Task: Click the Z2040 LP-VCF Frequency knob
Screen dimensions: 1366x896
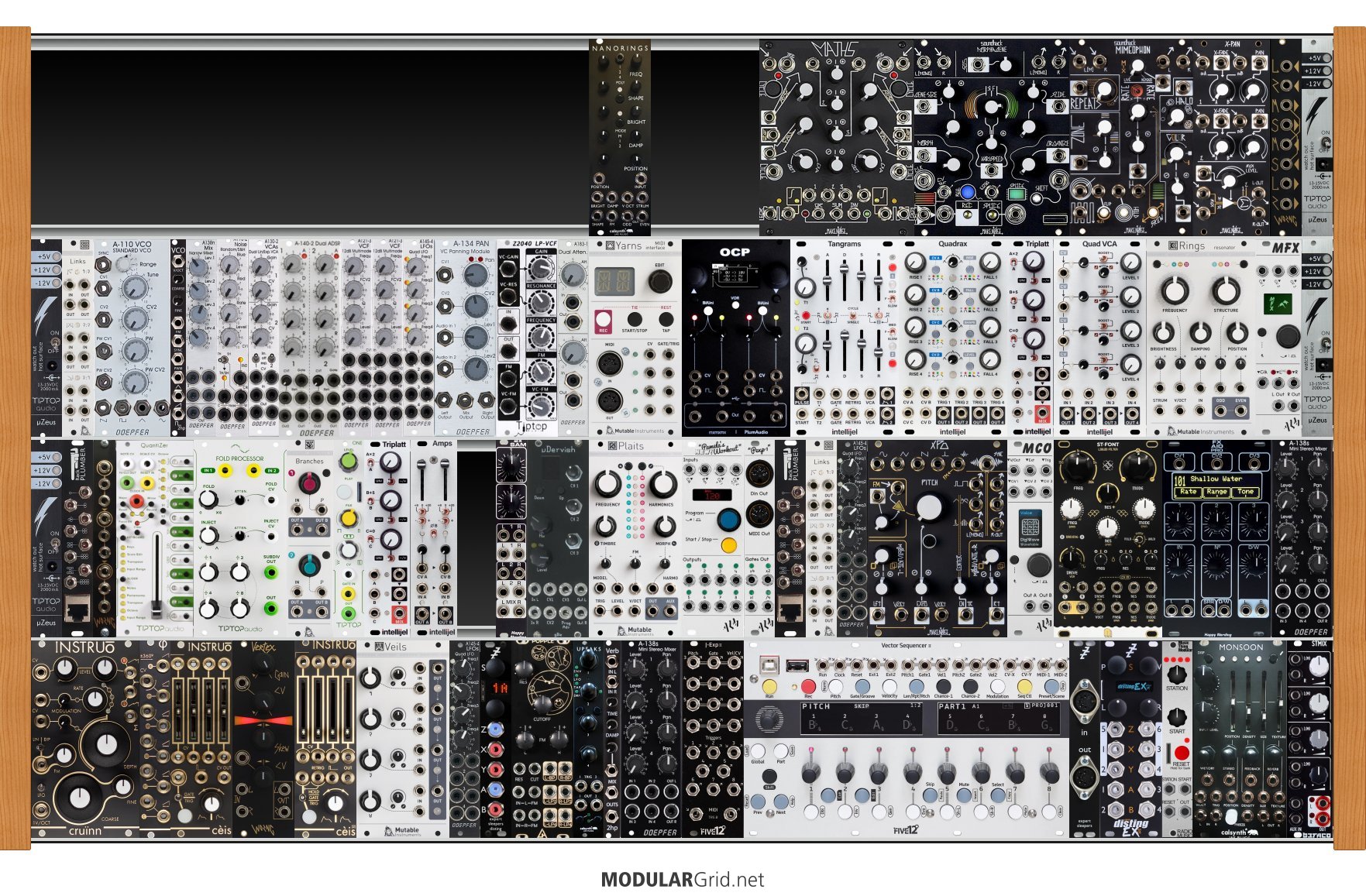Action: point(540,336)
